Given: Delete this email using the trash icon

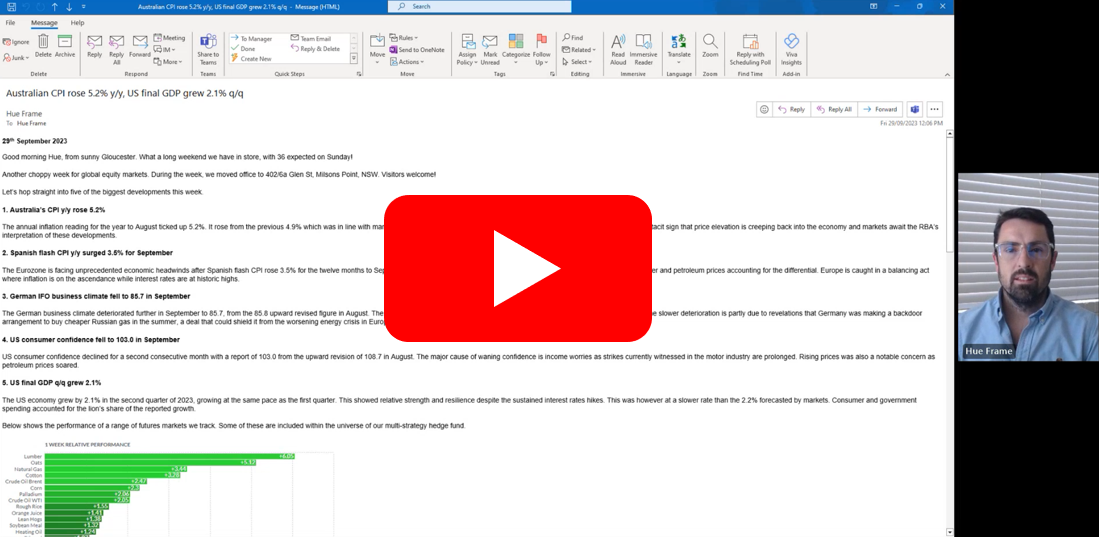Looking at the screenshot, I should [43, 46].
